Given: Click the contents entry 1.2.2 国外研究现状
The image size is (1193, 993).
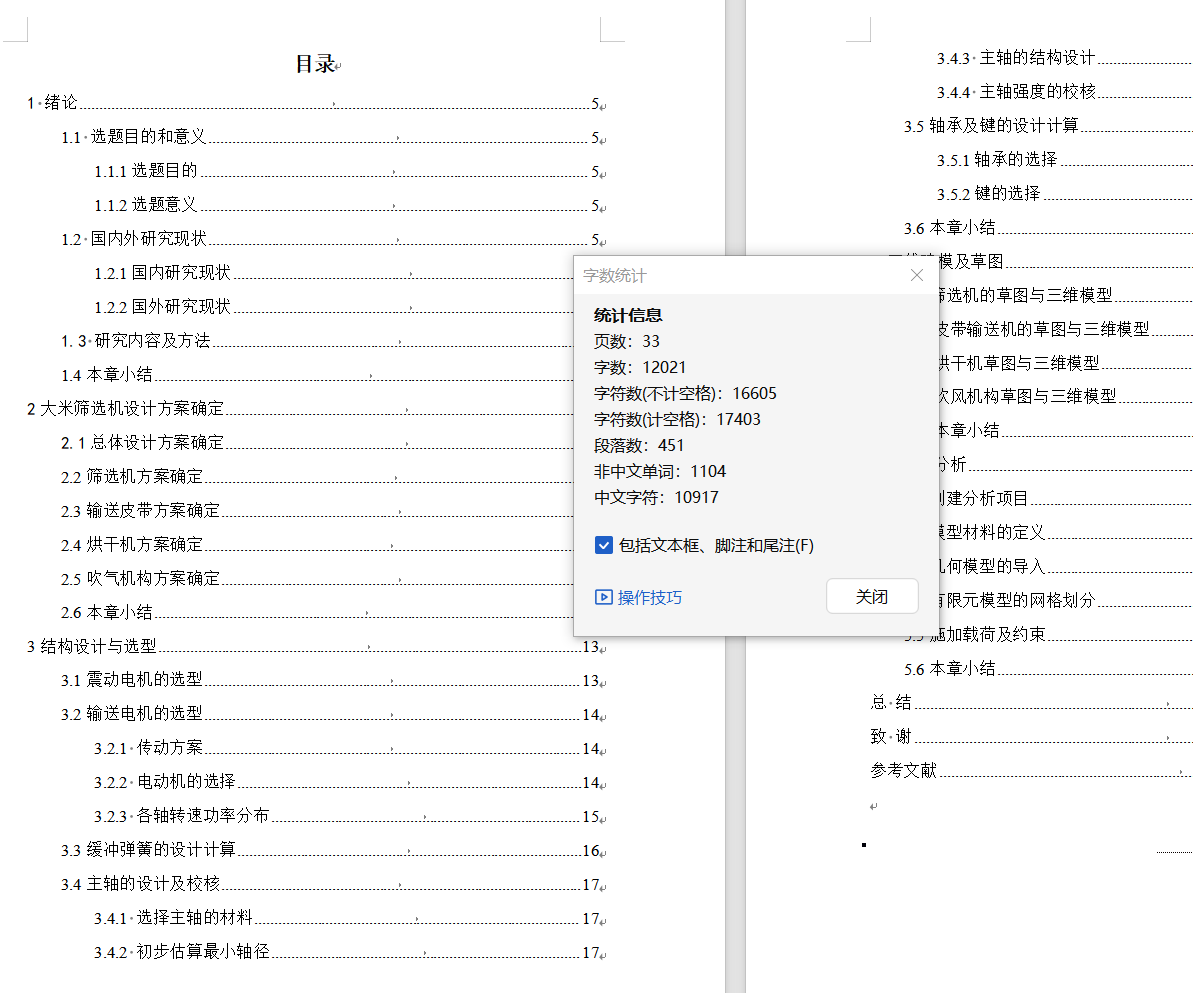Looking at the screenshot, I should (x=334, y=307).
